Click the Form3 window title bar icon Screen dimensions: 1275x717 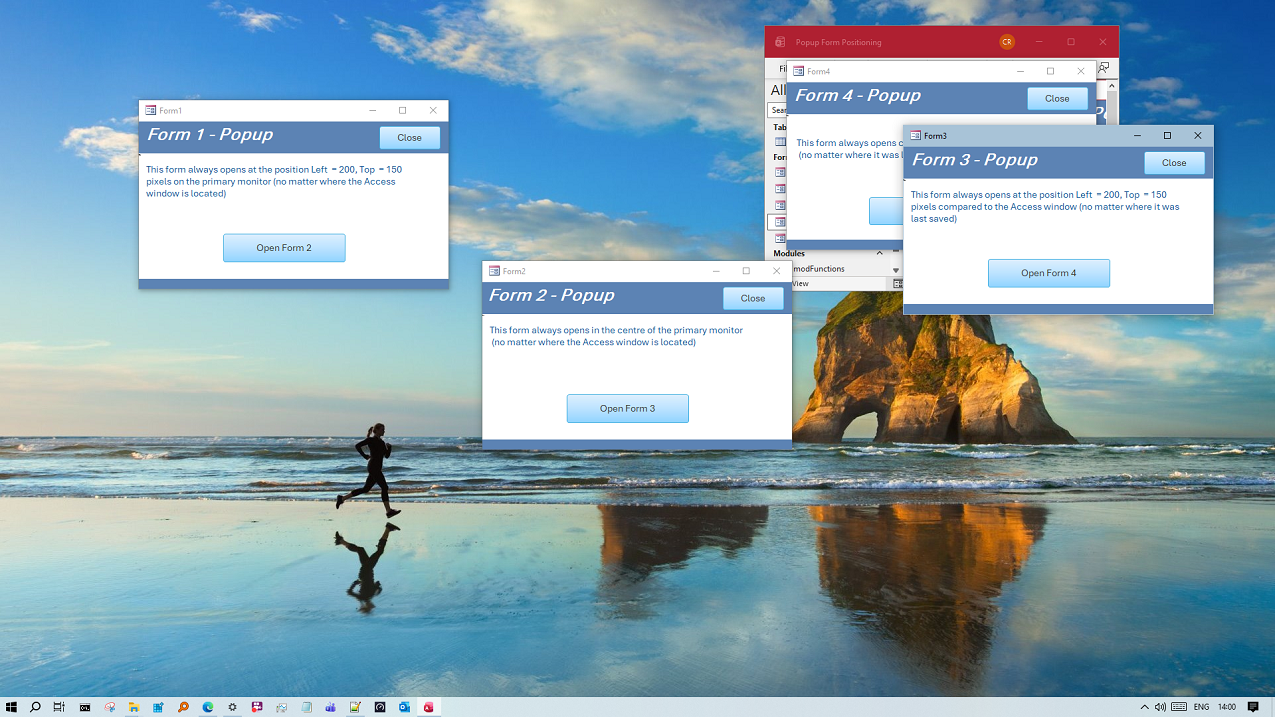click(x=915, y=135)
